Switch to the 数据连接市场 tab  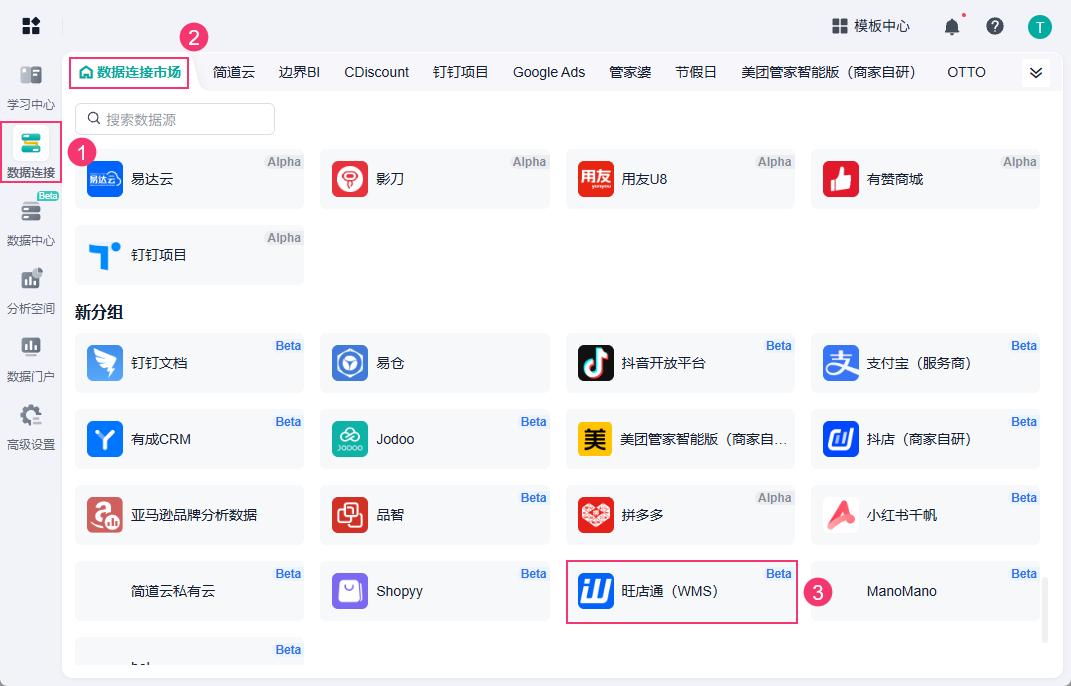tap(130, 72)
